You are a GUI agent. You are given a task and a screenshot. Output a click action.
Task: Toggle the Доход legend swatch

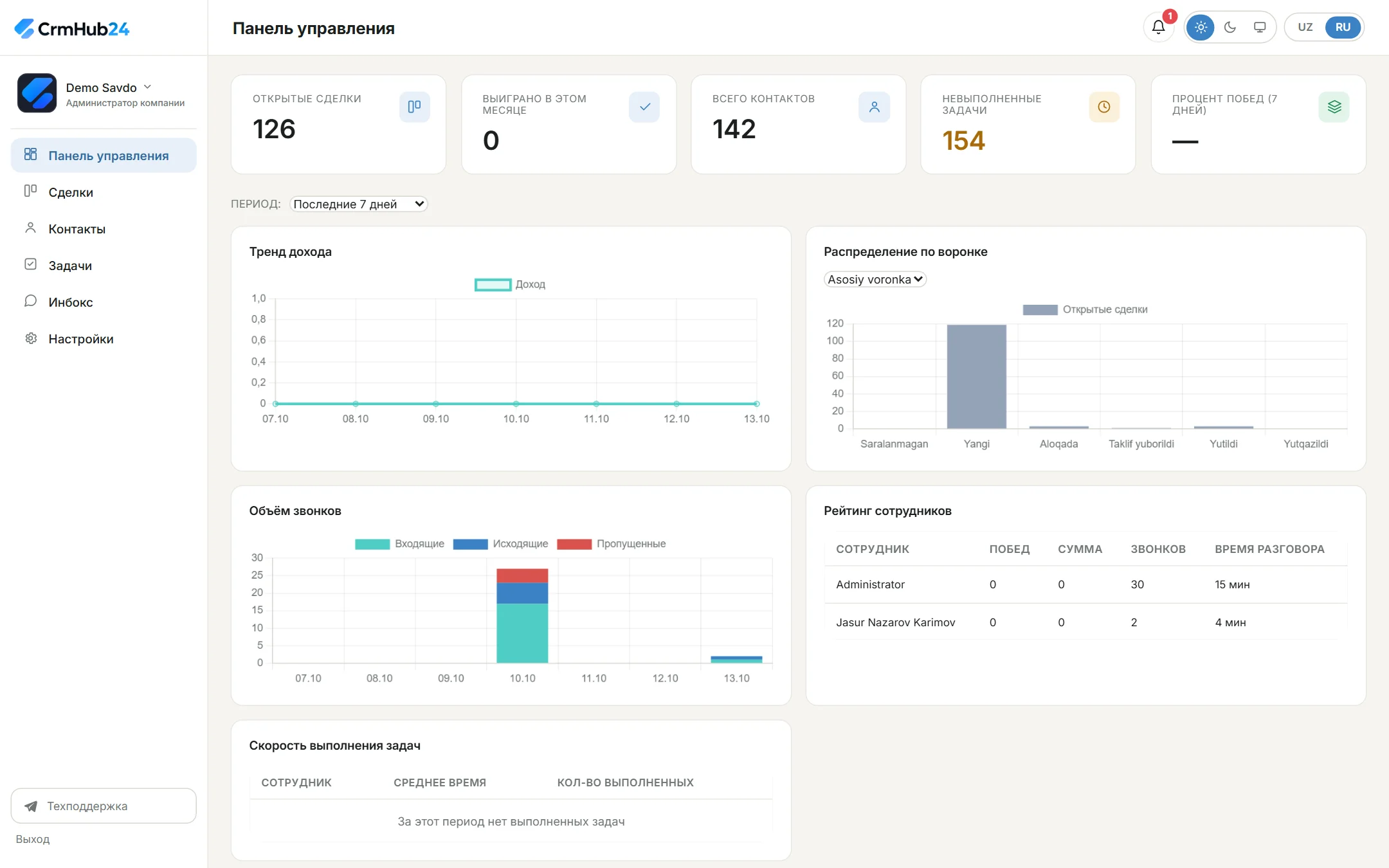tap(493, 284)
